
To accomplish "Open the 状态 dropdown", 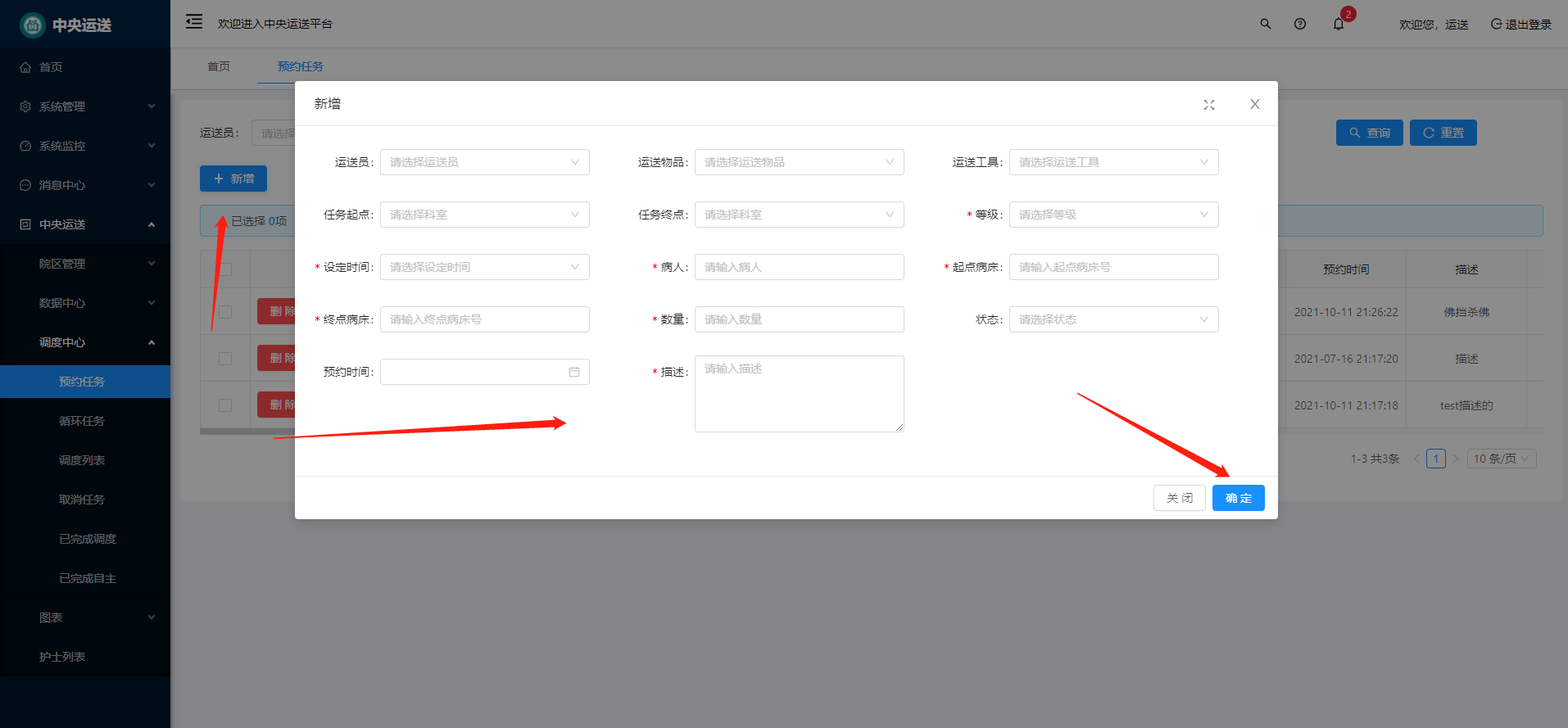I will pyautogui.click(x=1114, y=319).
